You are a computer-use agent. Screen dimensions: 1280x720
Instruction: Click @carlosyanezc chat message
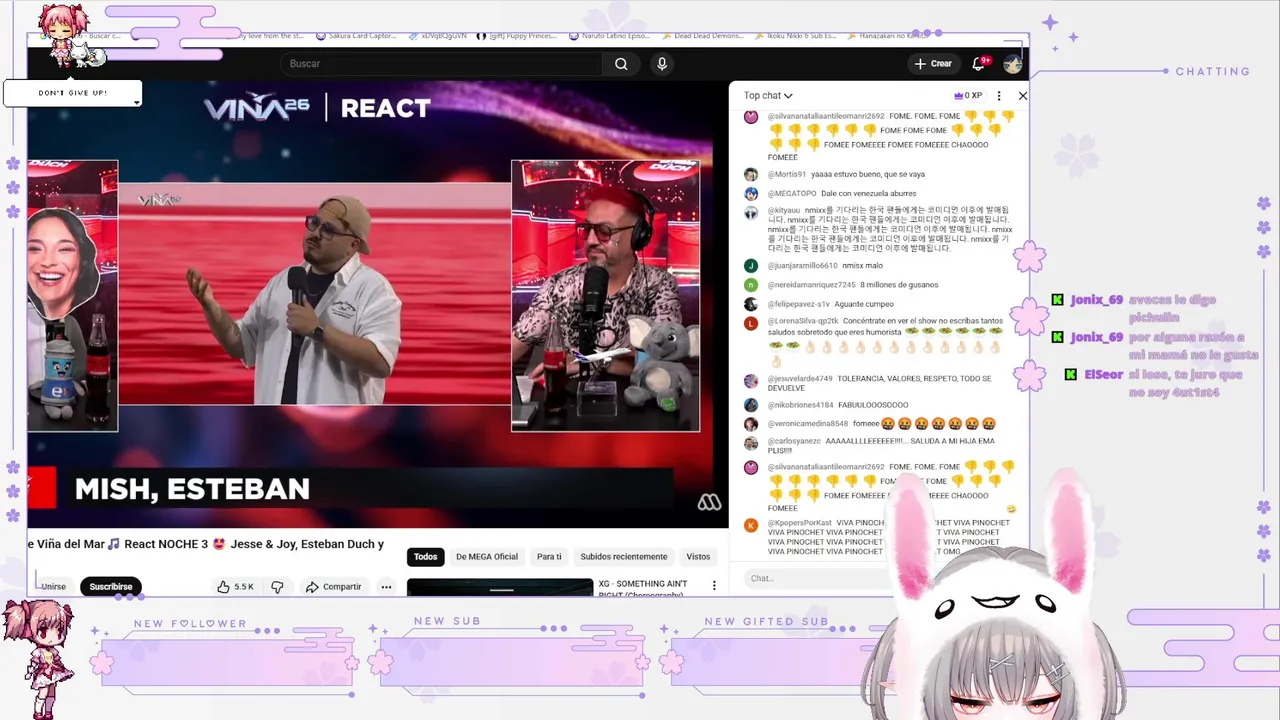tap(881, 445)
